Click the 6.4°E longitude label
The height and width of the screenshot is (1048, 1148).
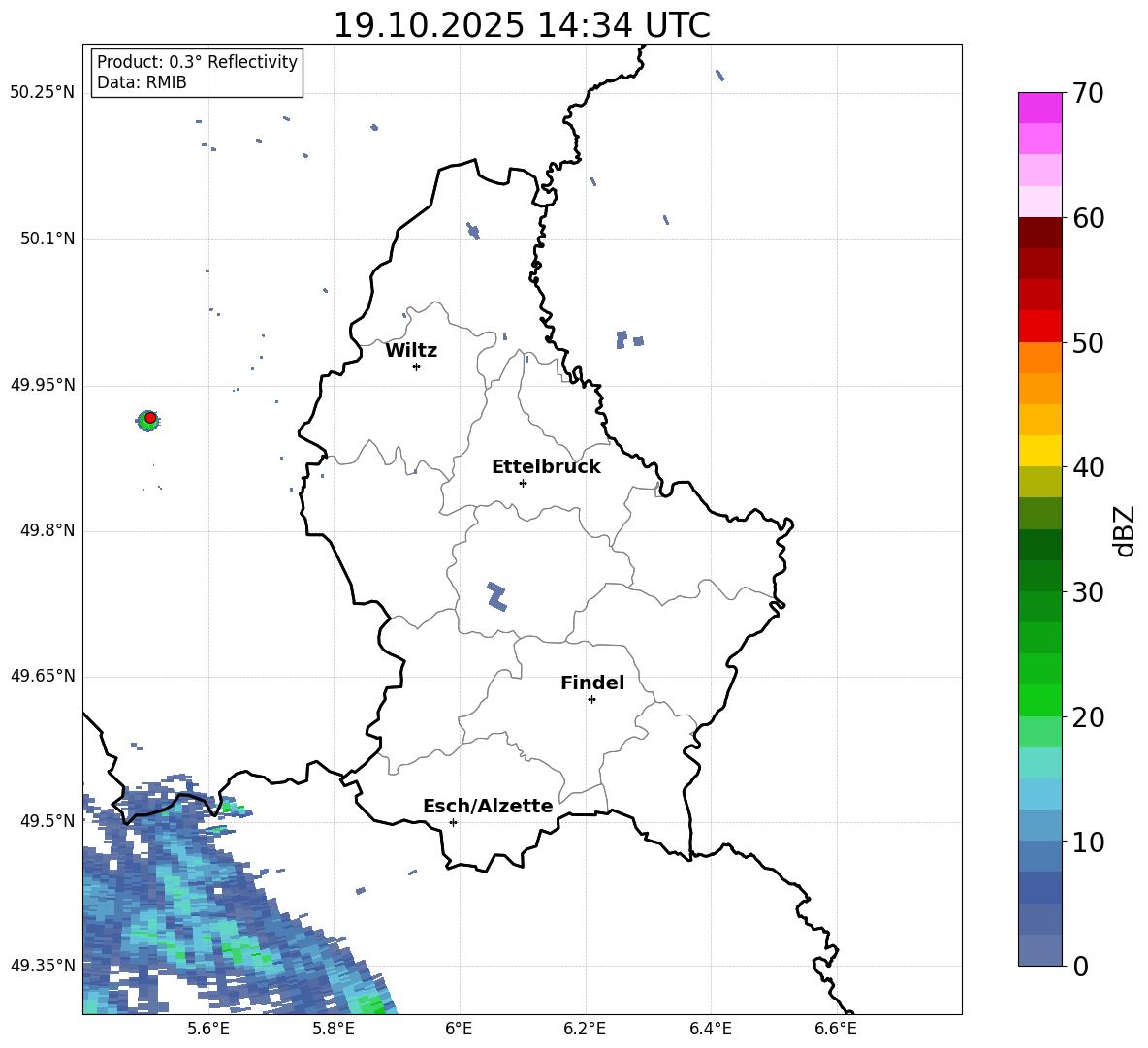[x=710, y=1029]
